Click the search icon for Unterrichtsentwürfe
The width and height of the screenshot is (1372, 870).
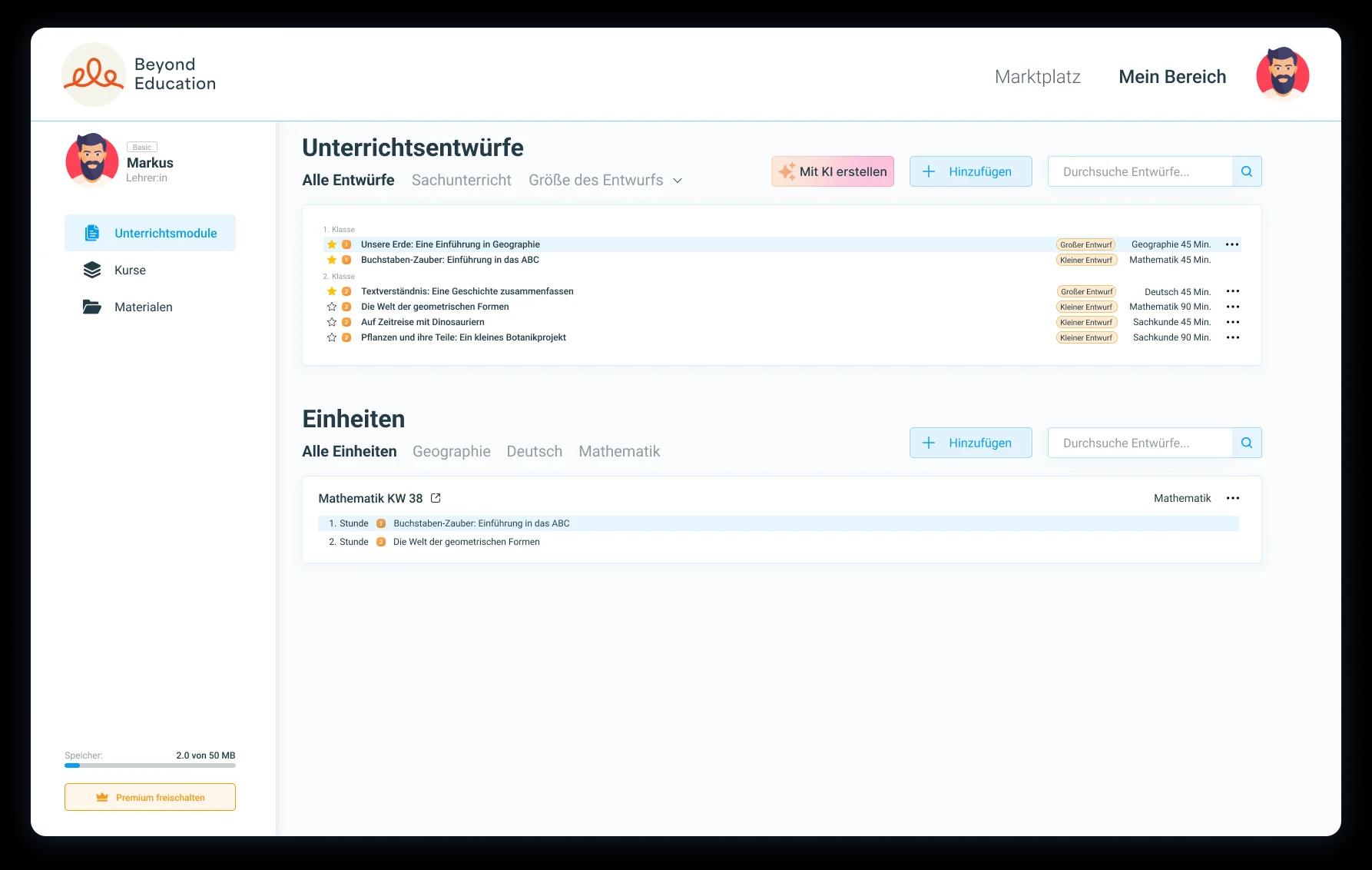[1247, 171]
